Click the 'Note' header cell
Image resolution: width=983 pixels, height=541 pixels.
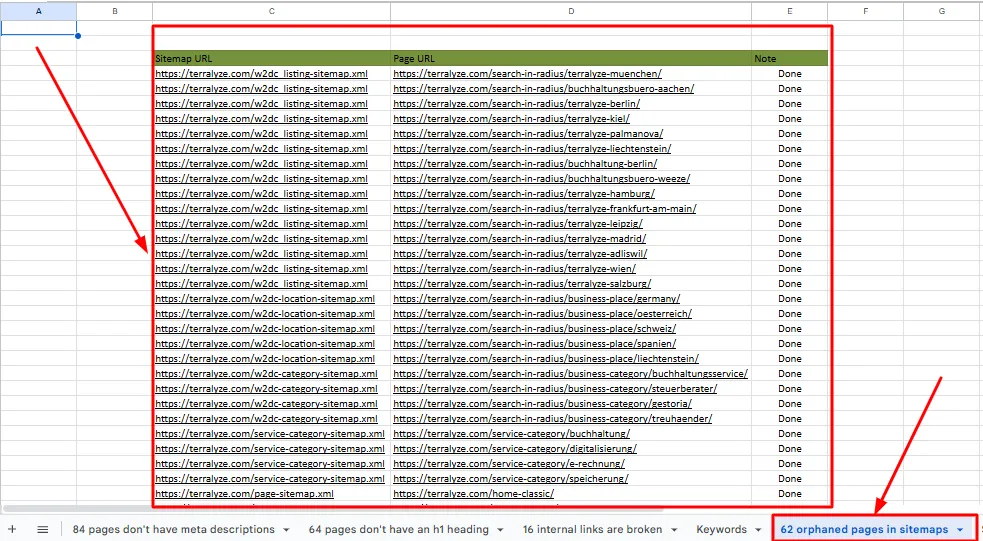click(x=790, y=58)
